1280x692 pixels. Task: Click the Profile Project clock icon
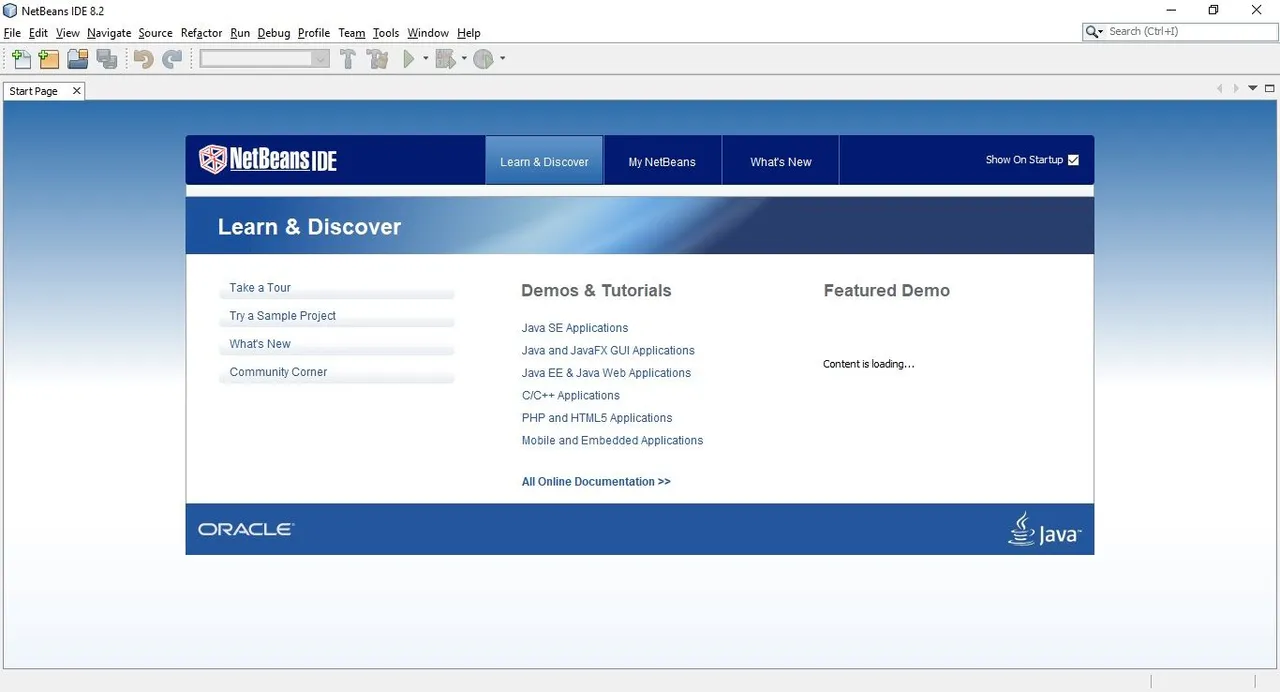484,59
